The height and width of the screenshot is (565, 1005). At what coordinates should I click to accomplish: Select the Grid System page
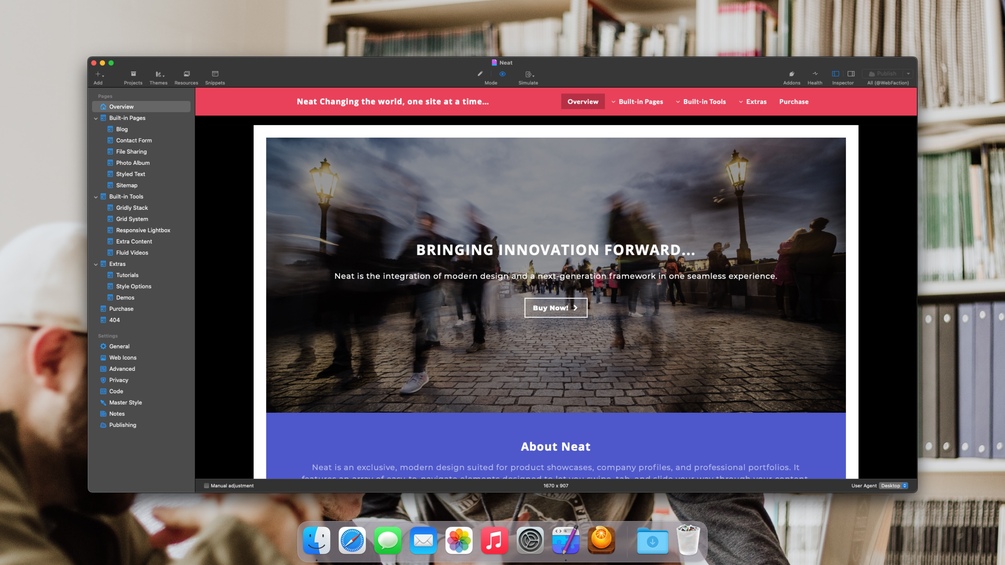click(131, 219)
